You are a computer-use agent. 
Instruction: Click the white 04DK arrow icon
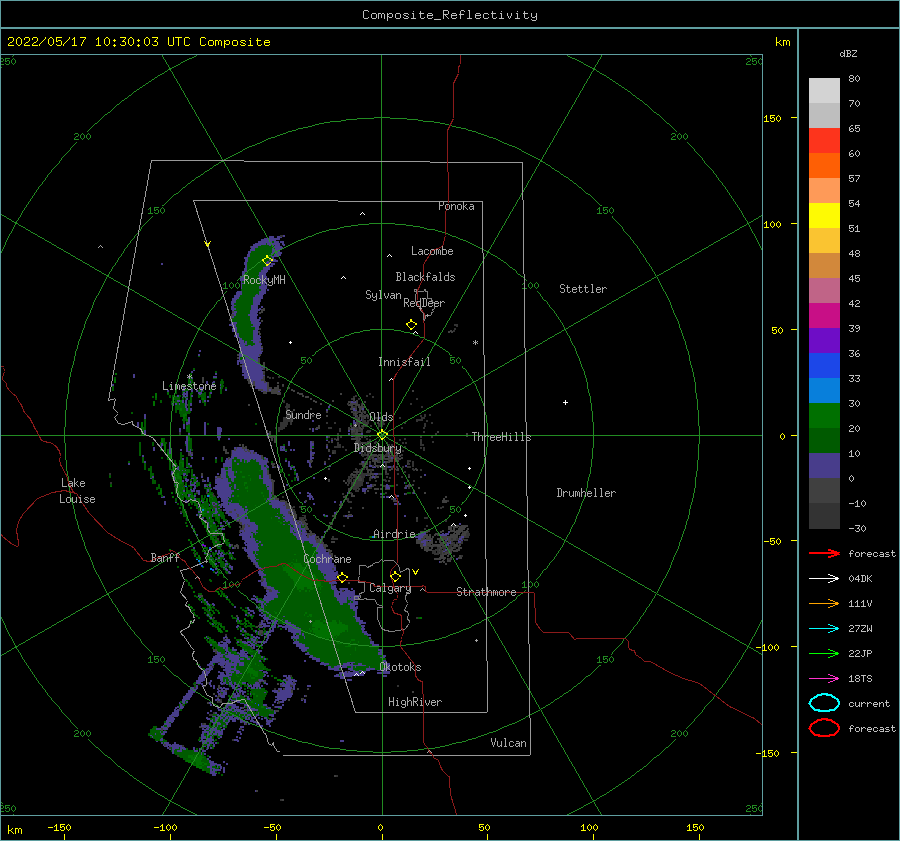[x=824, y=579]
